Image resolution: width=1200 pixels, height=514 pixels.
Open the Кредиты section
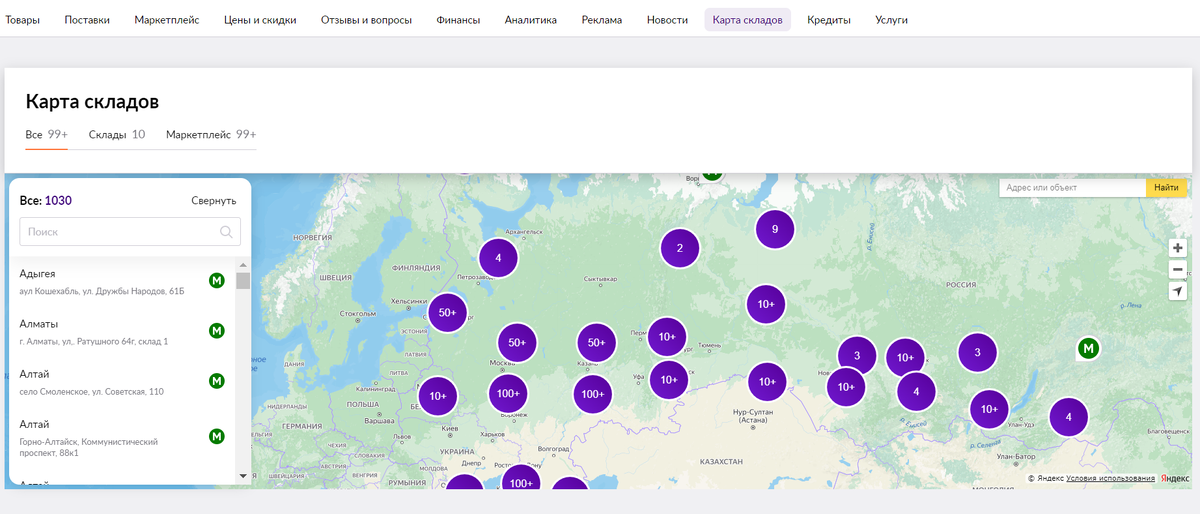pos(829,20)
